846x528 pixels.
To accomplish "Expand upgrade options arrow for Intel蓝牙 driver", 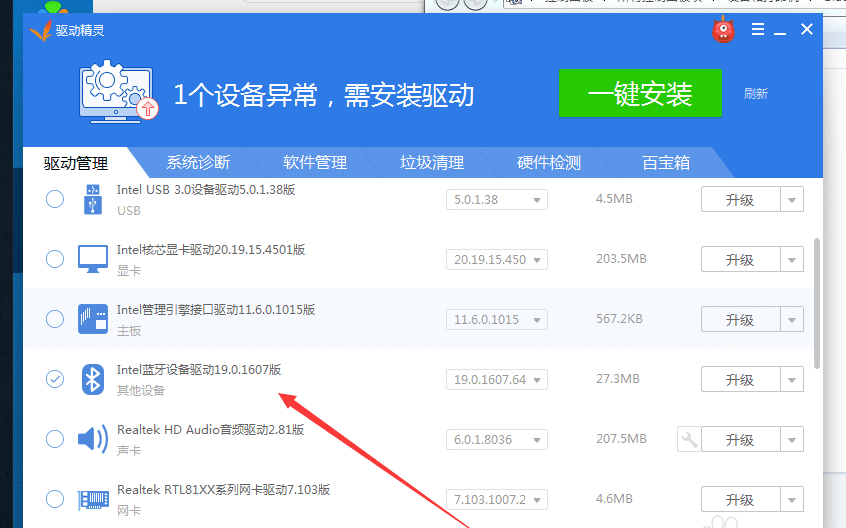I will click(x=792, y=380).
